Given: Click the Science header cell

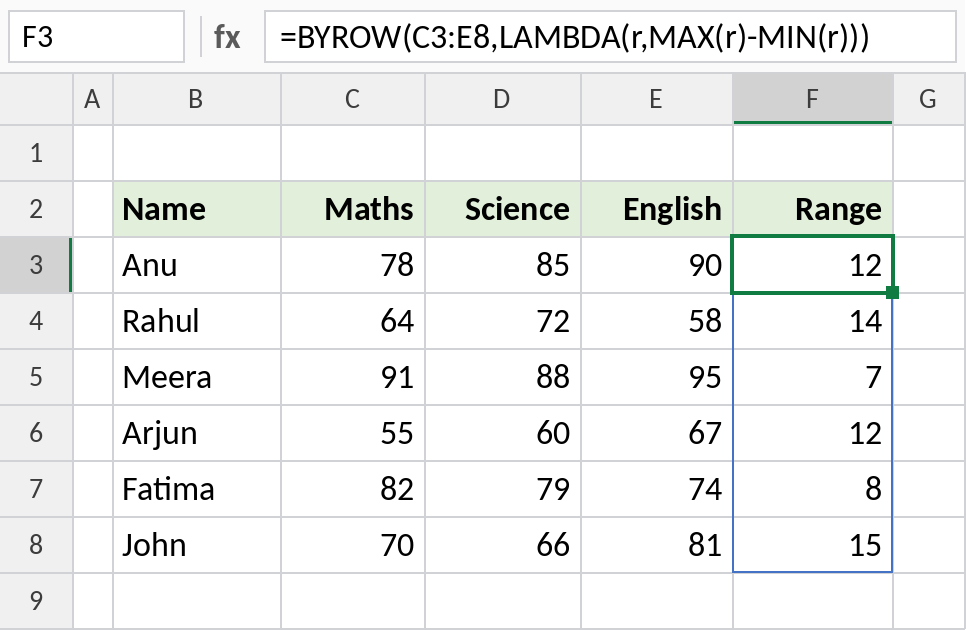Looking at the screenshot, I should pyautogui.click(x=503, y=209).
